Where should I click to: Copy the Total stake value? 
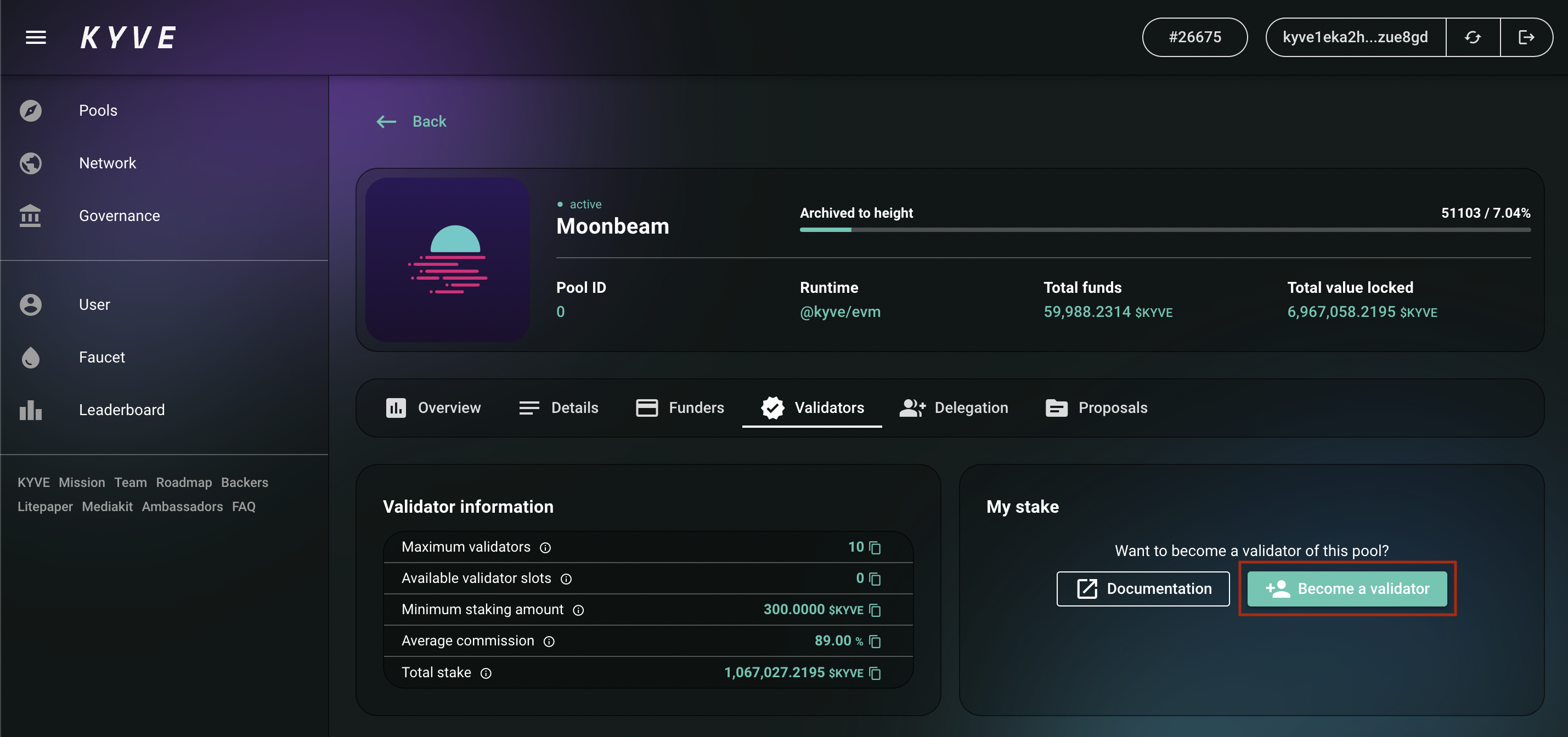(875, 673)
